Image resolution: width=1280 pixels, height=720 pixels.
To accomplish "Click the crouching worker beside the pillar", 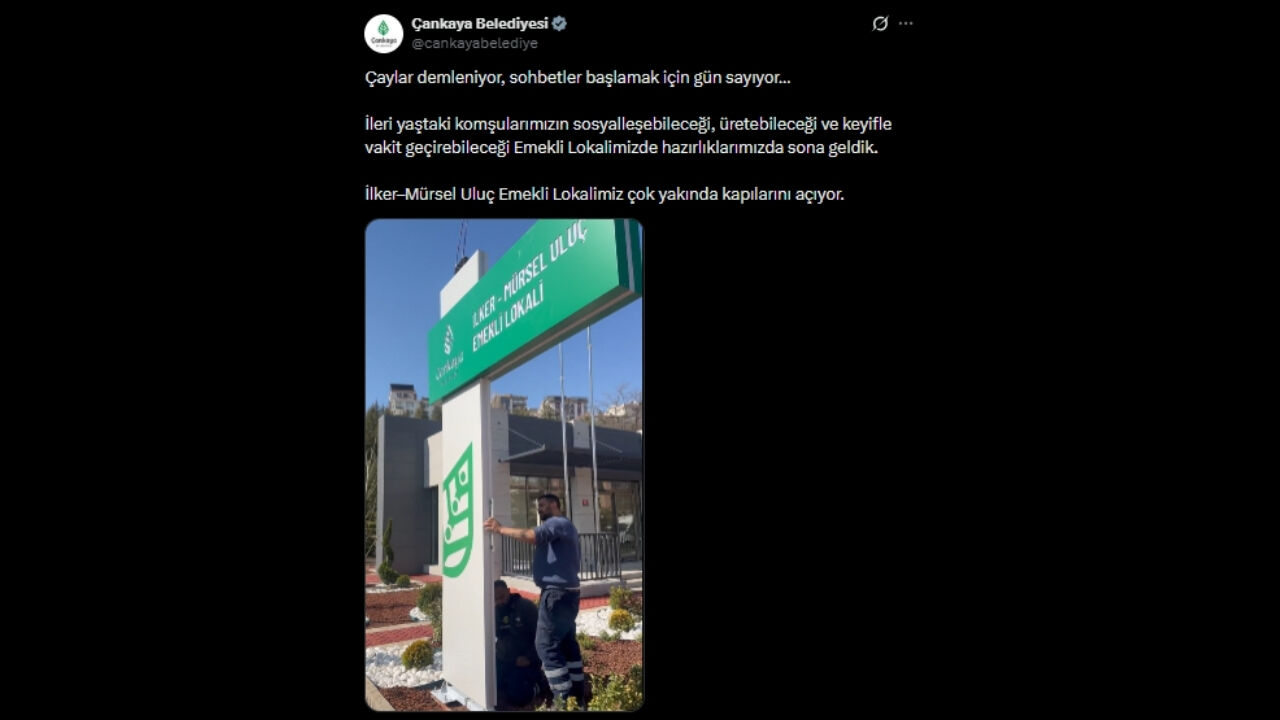I will (x=517, y=643).
